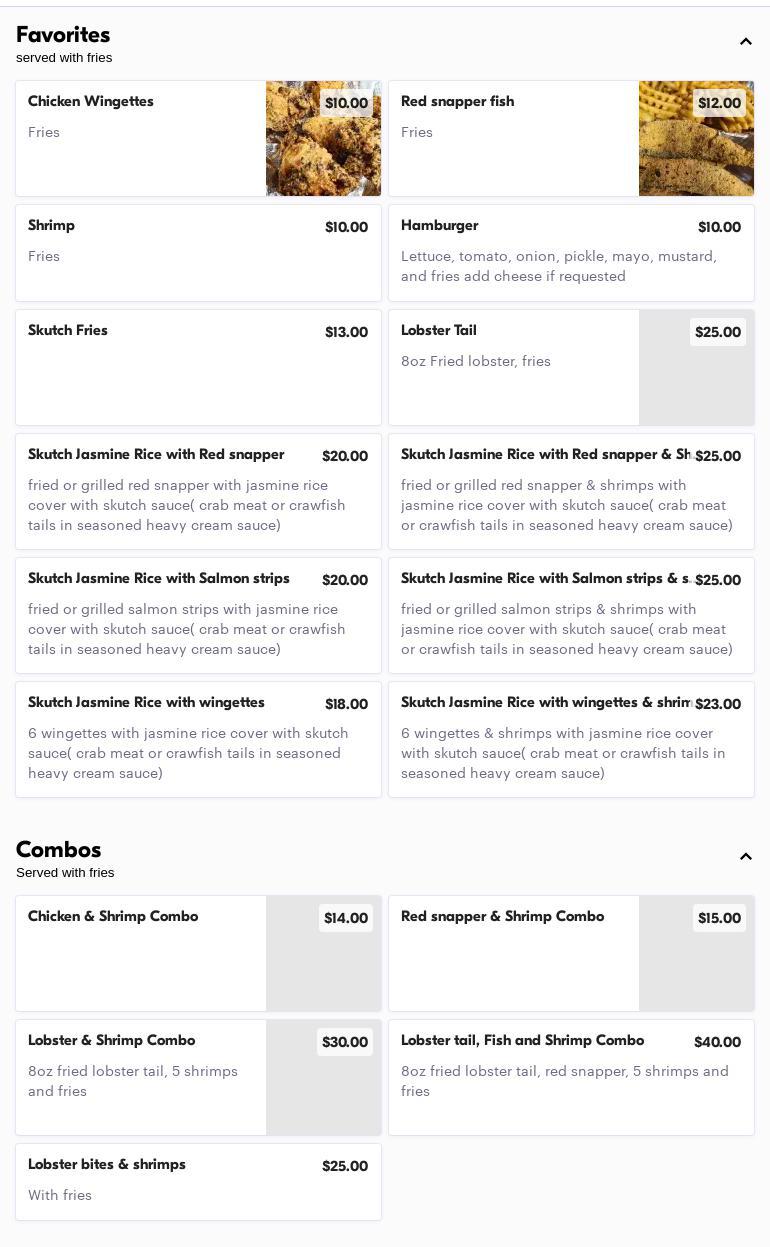Click the Favorites section heading
The height and width of the screenshot is (1247, 770).
click(63, 35)
